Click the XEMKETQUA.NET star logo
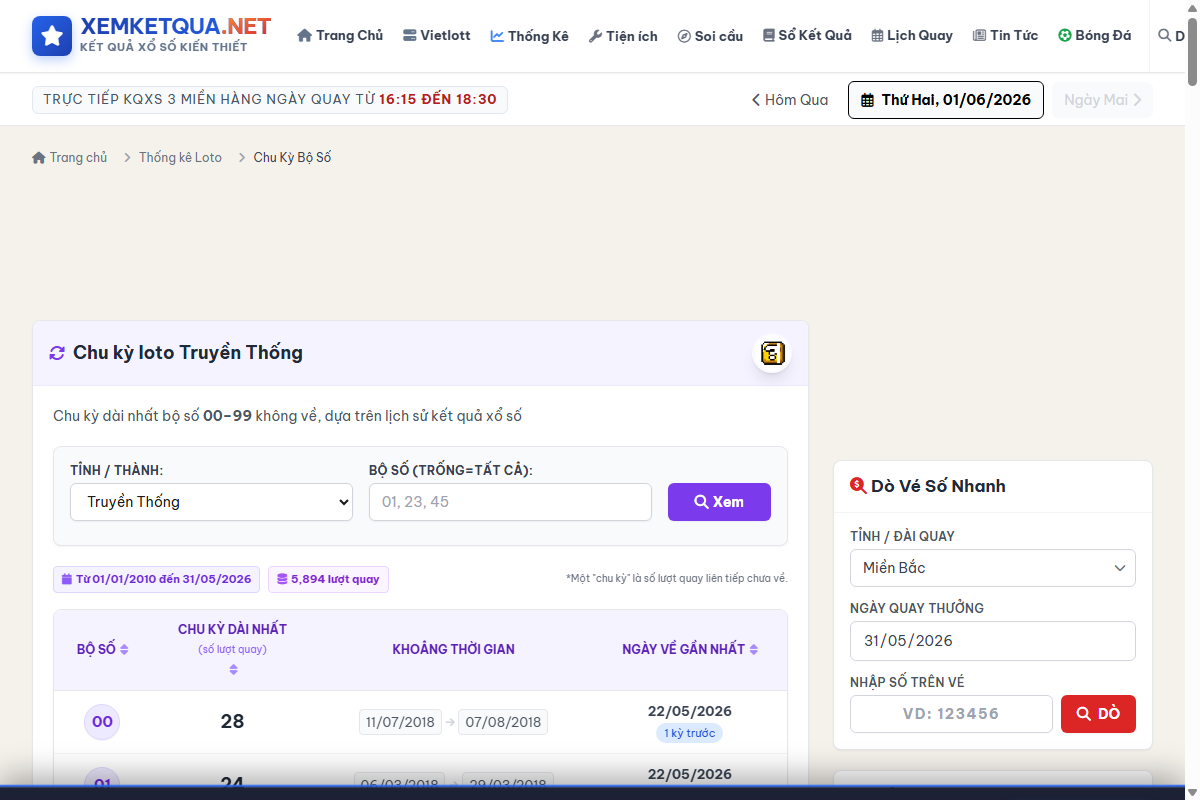The width and height of the screenshot is (1200, 800). (x=52, y=35)
